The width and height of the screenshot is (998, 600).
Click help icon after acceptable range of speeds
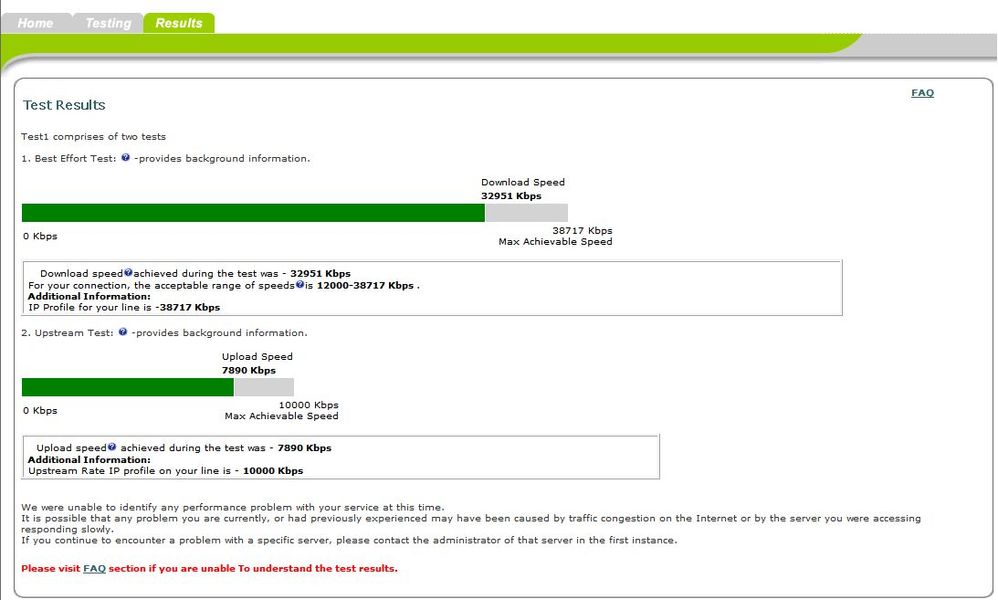[x=299, y=284]
